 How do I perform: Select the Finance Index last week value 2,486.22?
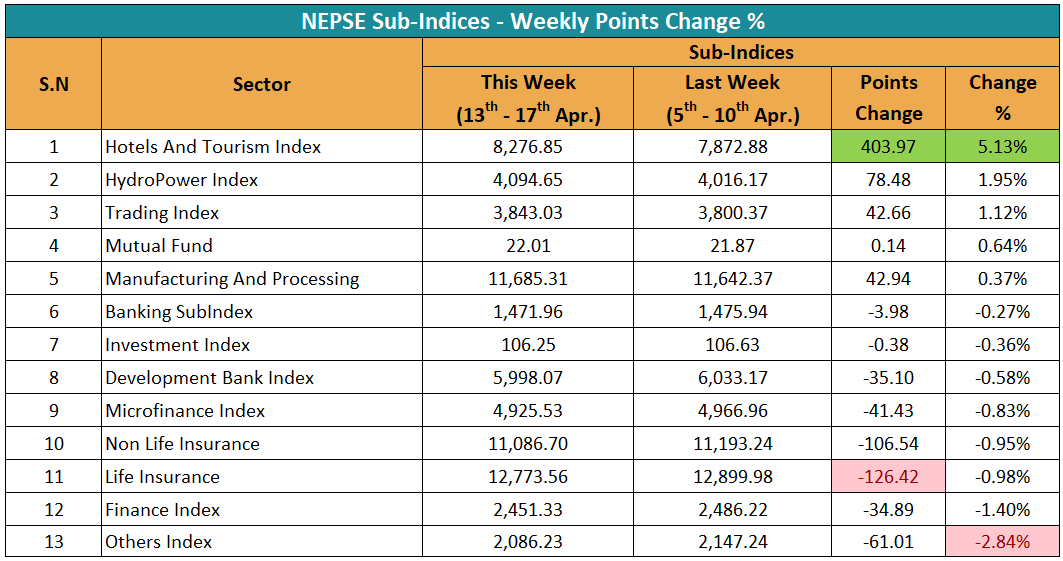coord(732,510)
